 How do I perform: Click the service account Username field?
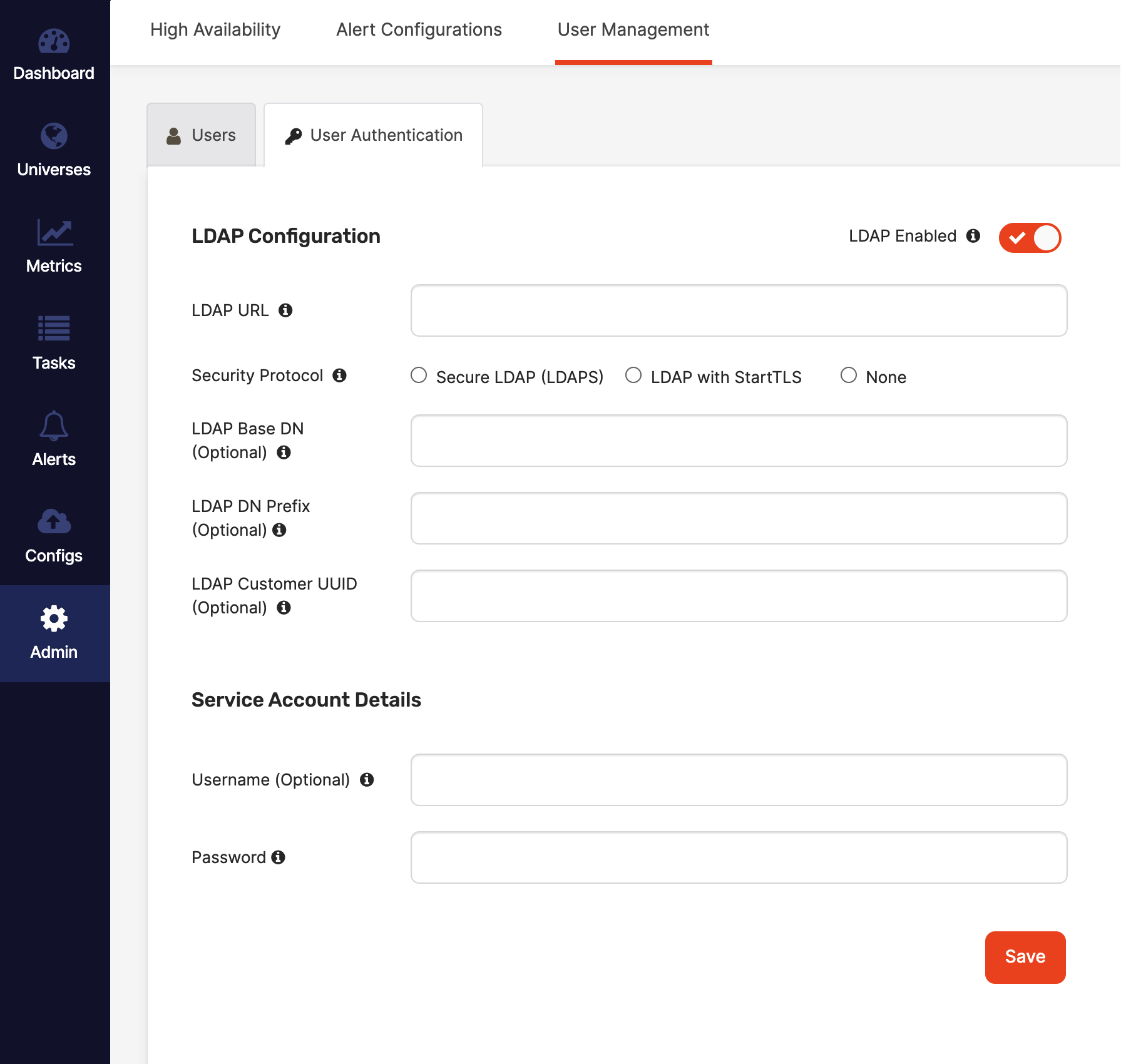point(739,780)
